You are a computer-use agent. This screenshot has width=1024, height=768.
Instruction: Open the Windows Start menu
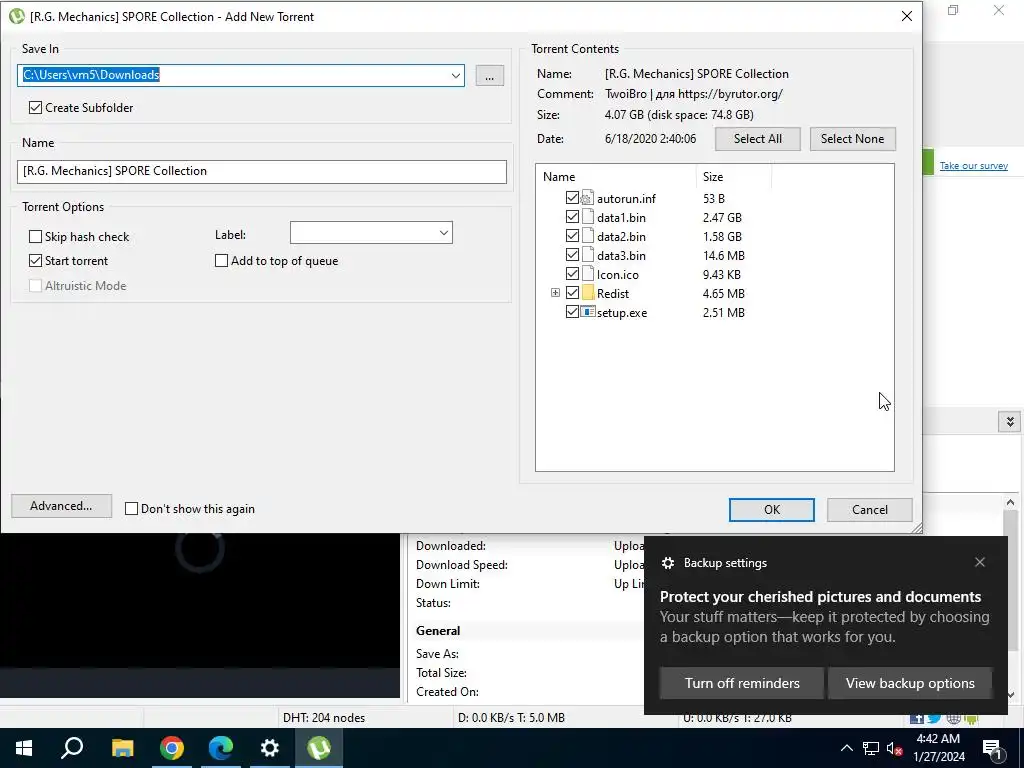(24, 748)
